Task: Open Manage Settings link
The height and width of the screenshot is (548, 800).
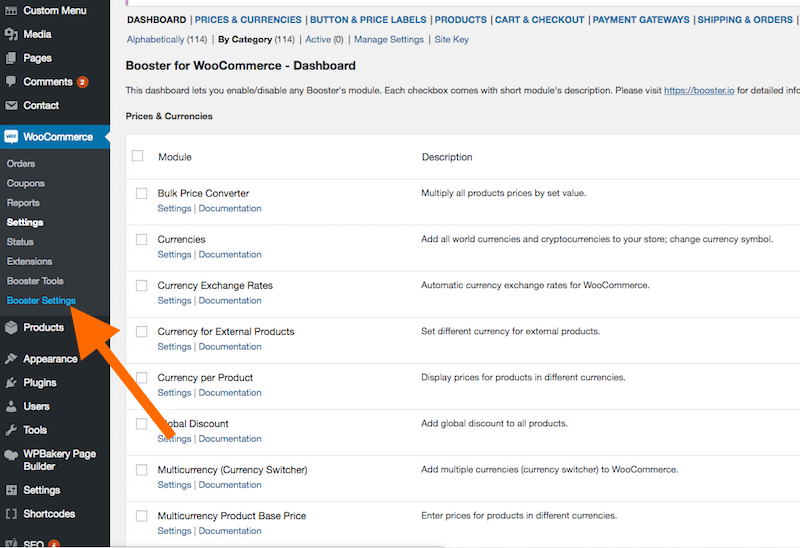Action: pyautogui.click(x=389, y=39)
